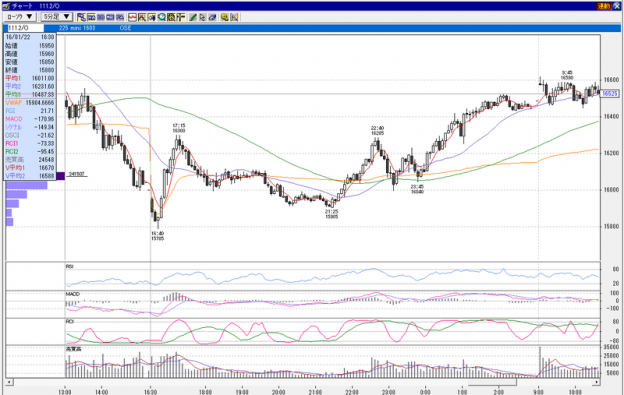
Task: Click the horizontal scrollbar right arrow
Action: [597, 382]
